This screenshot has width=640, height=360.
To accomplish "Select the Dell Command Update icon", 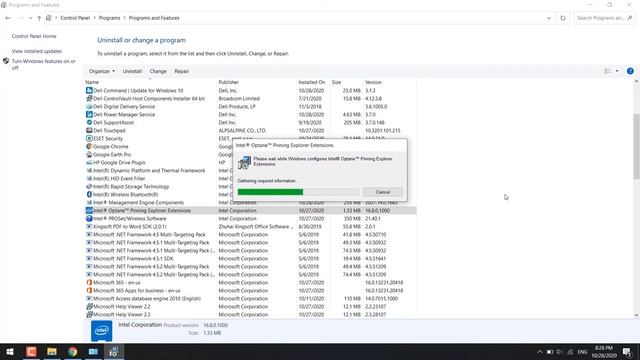I will [89, 90].
